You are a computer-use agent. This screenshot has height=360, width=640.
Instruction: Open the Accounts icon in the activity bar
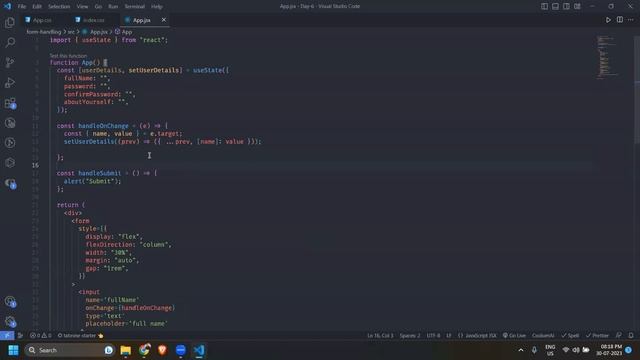click(10, 302)
